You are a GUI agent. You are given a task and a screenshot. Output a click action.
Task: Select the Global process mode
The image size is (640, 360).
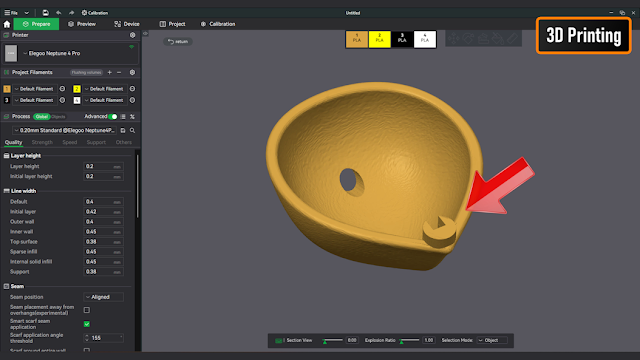click(42, 117)
